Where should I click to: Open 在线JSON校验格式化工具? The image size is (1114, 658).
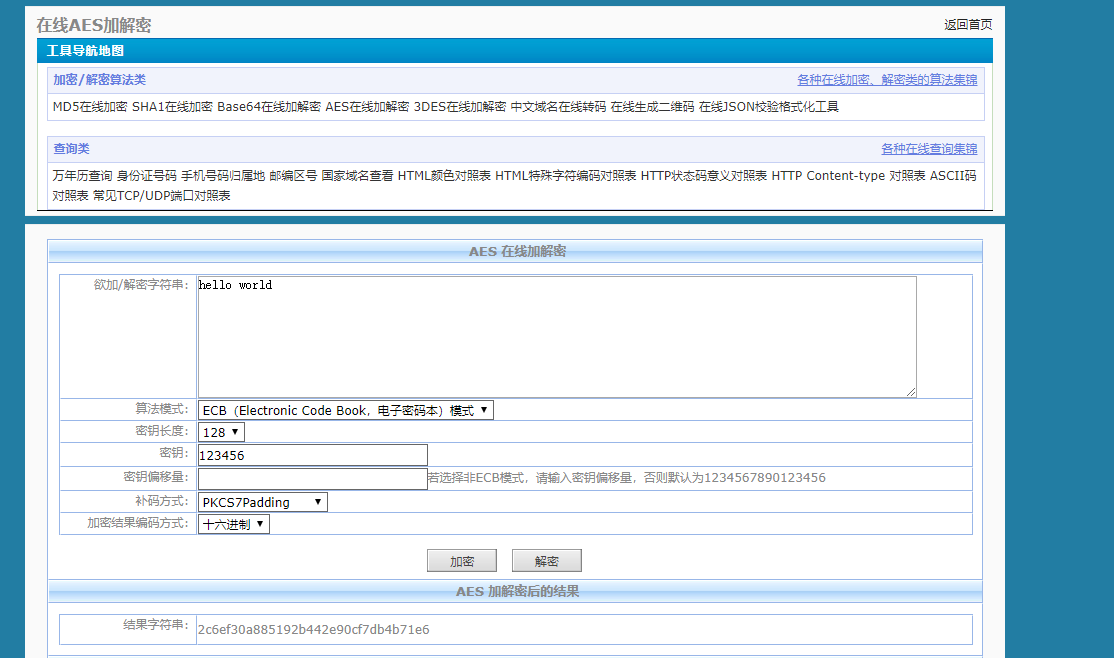click(x=769, y=107)
